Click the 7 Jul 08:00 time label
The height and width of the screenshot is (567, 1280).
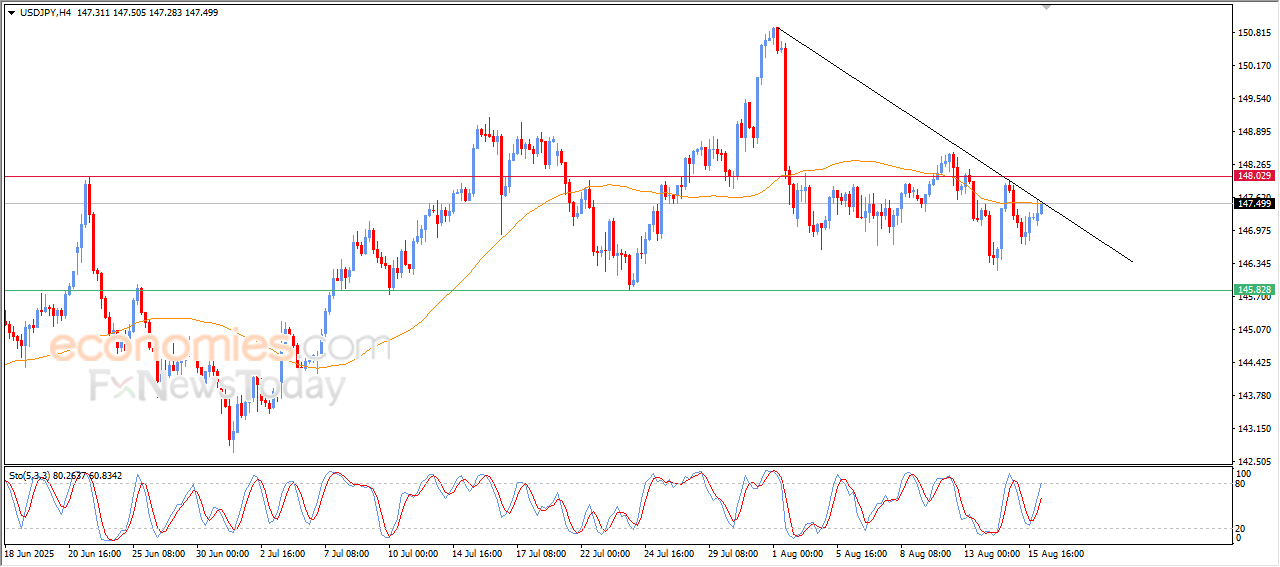[x=349, y=553]
